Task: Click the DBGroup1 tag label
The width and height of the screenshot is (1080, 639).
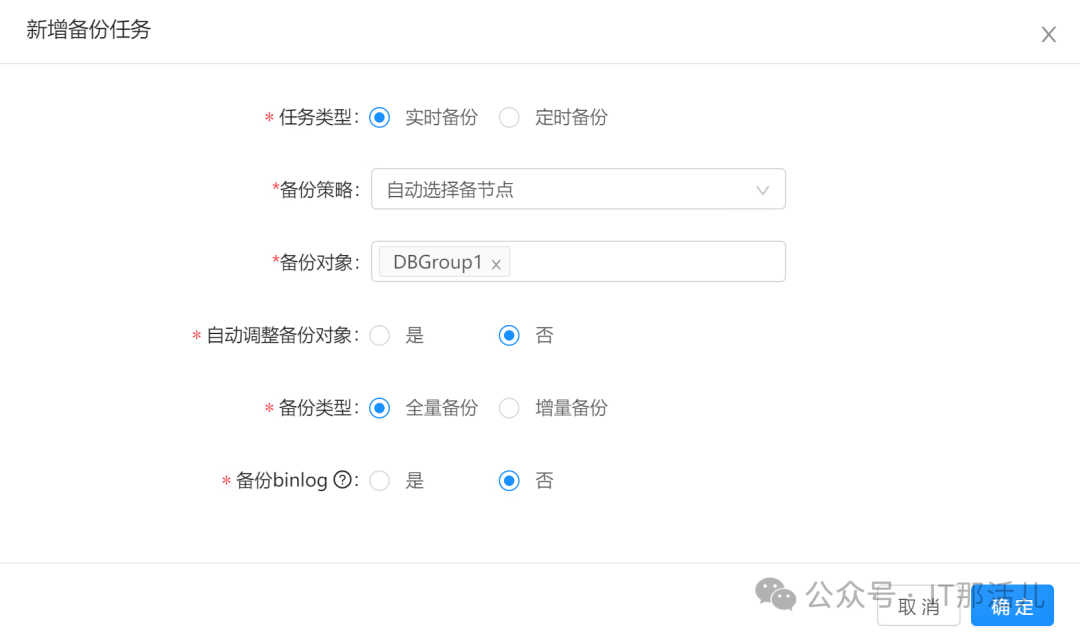Action: tap(437, 262)
